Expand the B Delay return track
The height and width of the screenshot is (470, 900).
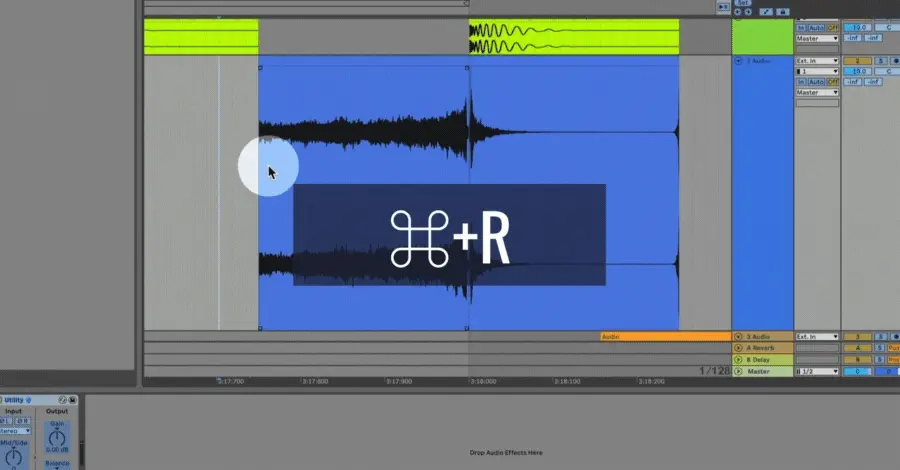click(x=738, y=359)
